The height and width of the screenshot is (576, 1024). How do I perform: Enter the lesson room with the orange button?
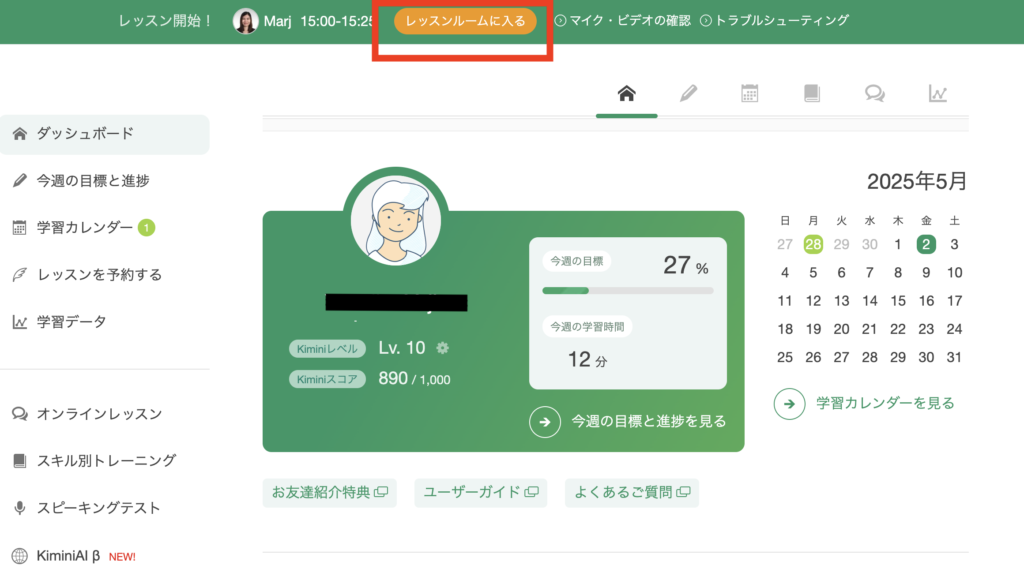(465, 21)
